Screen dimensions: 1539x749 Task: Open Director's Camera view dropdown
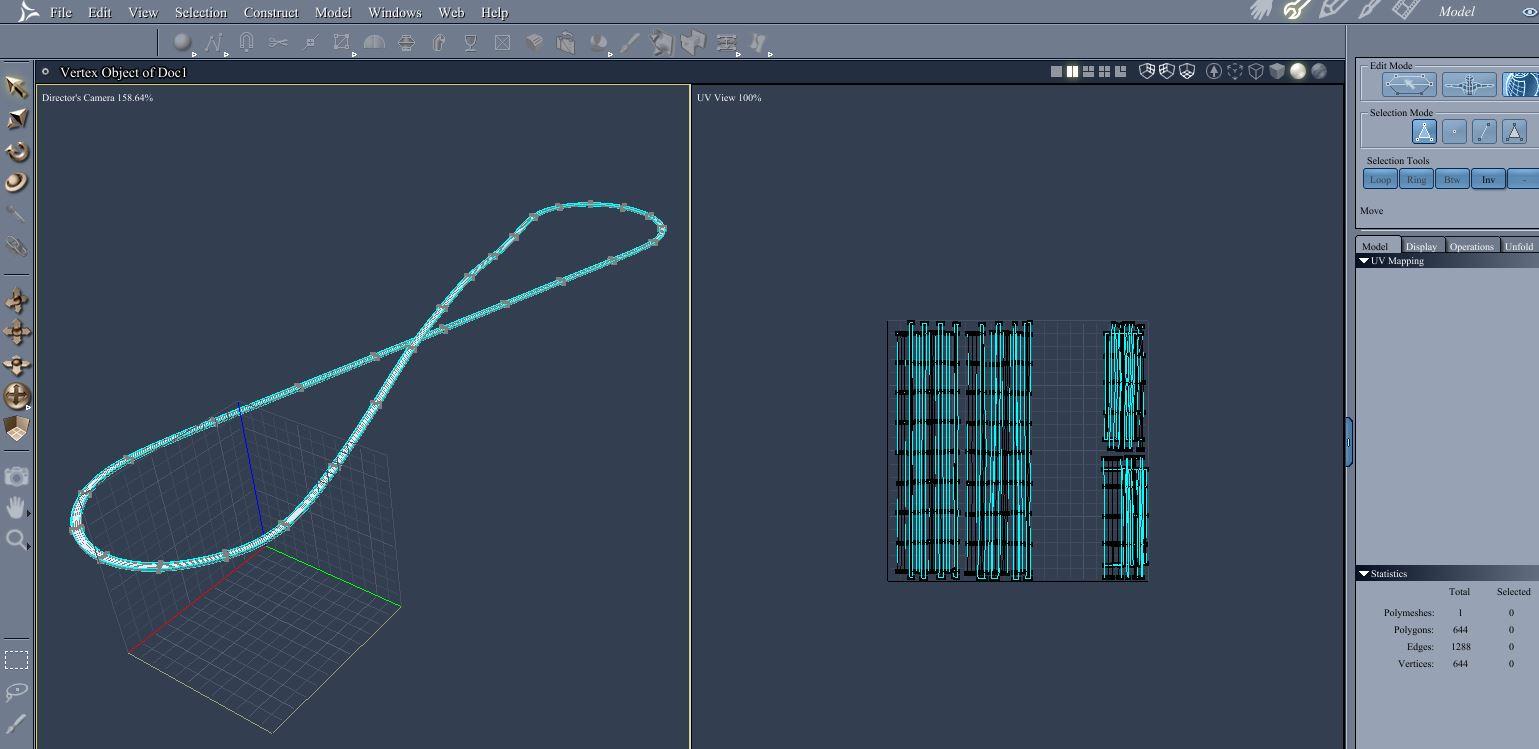[x=97, y=98]
